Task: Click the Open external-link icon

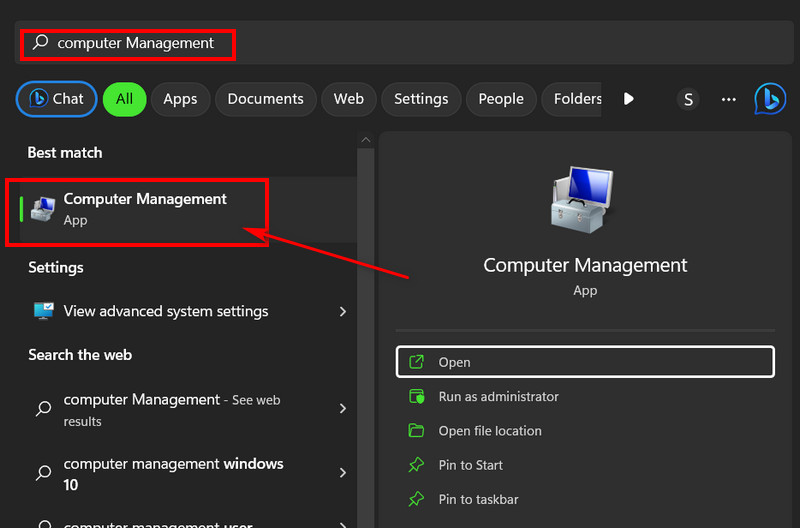Action: (x=416, y=362)
